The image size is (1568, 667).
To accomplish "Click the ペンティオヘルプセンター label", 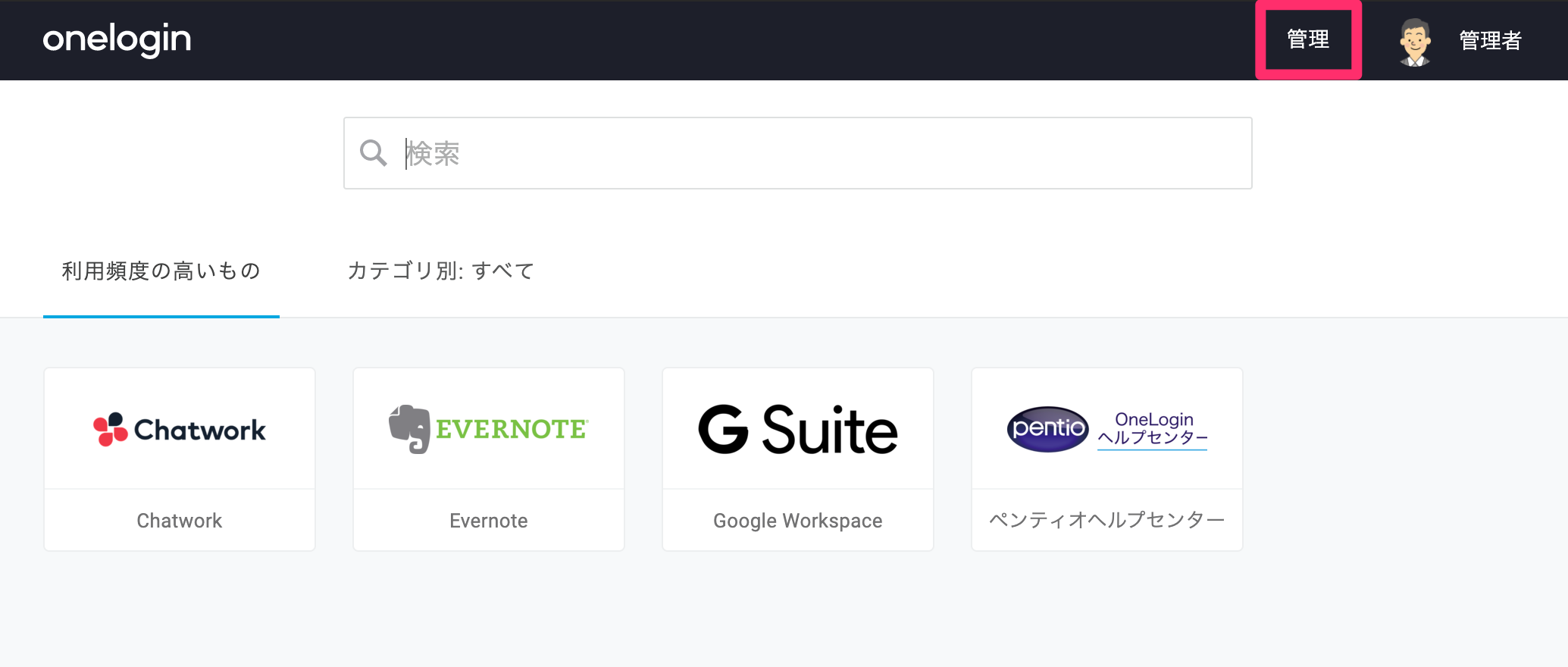I will (1107, 520).
